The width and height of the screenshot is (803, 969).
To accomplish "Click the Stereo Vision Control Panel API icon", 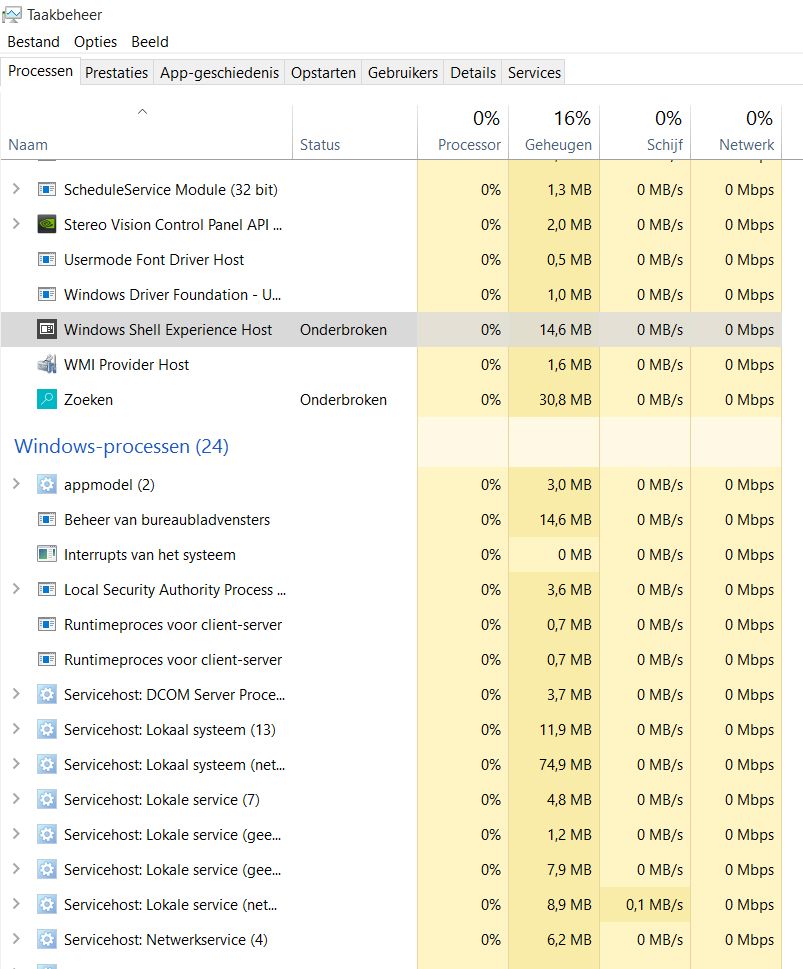I will 47,224.
